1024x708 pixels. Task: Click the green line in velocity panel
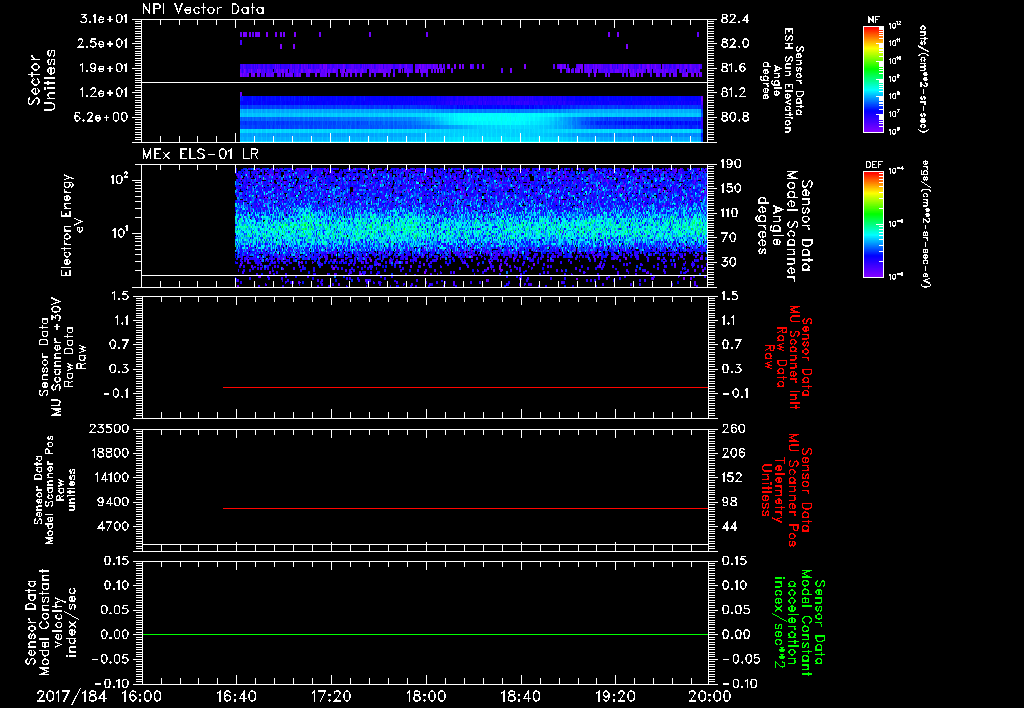point(424,634)
